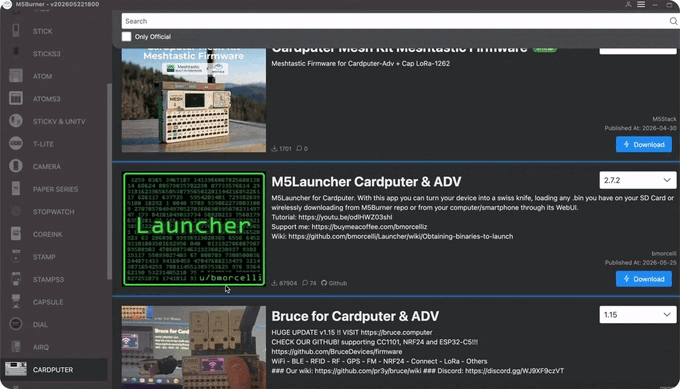
Task: Click M5Launcher comments icon showing 74
Action: tap(305, 283)
